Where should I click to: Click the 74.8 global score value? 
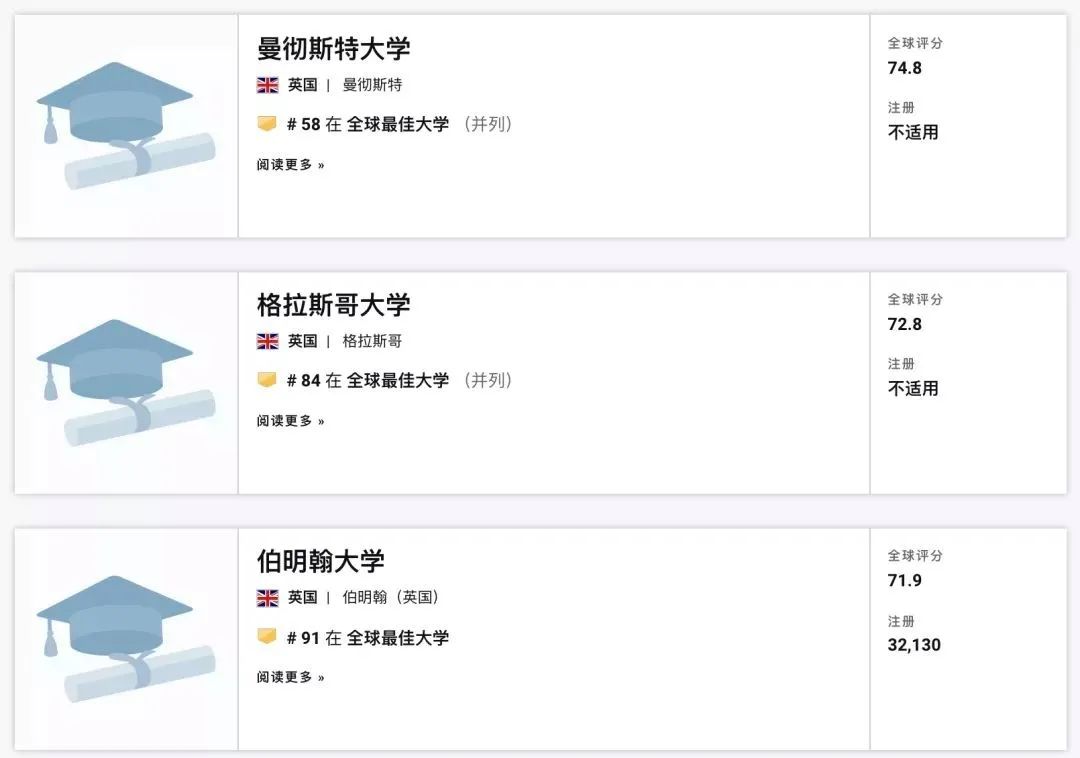pos(904,68)
